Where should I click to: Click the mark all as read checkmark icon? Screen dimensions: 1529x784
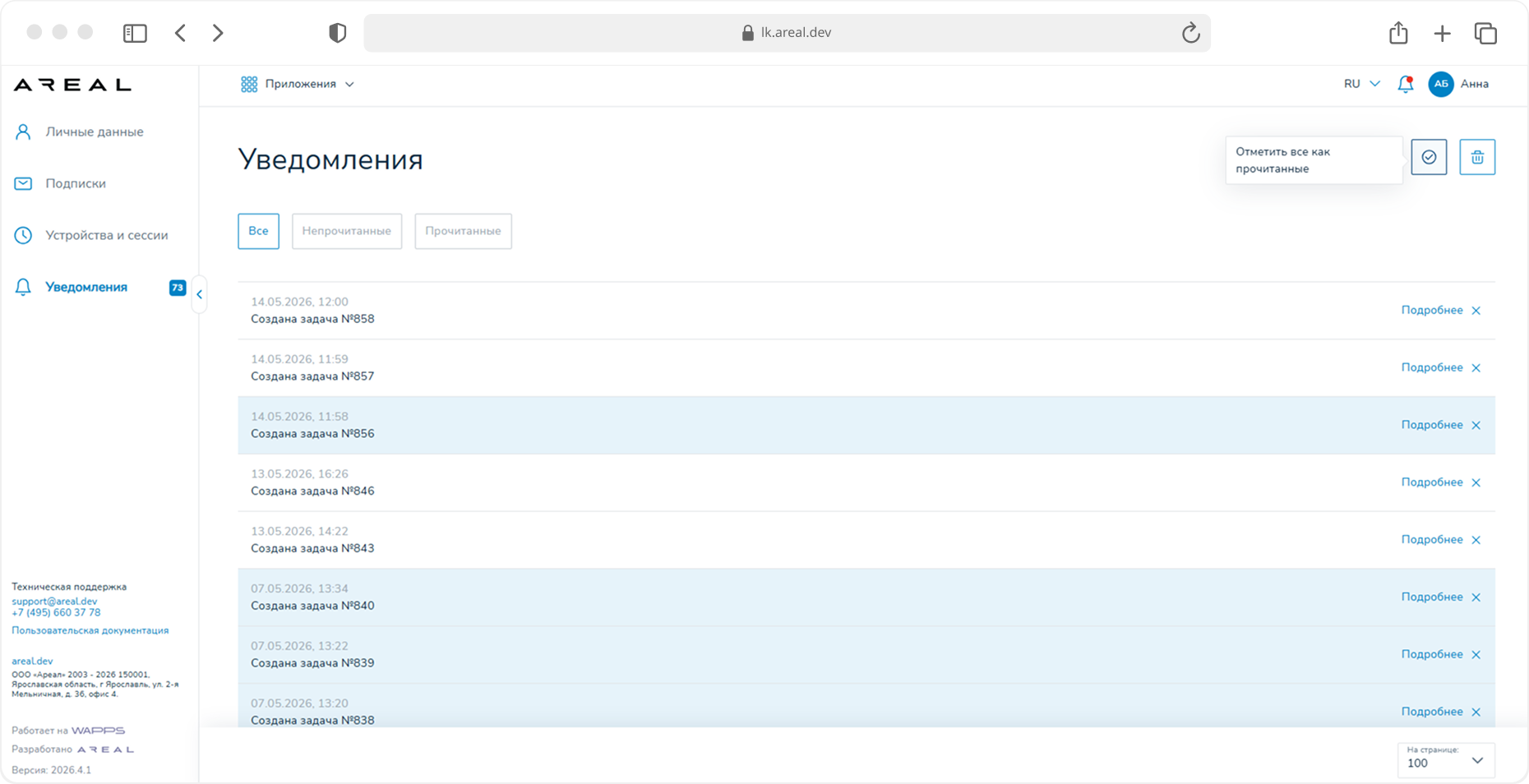coord(1429,157)
